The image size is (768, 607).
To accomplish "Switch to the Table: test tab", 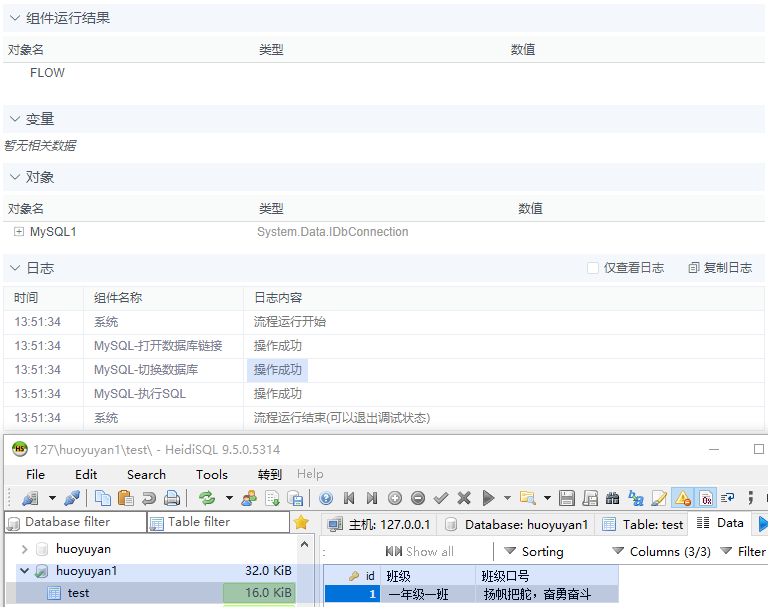I will pyautogui.click(x=643, y=524).
